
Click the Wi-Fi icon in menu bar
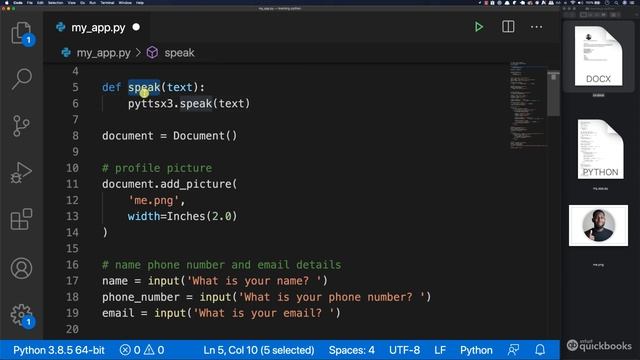click(x=572, y=2)
